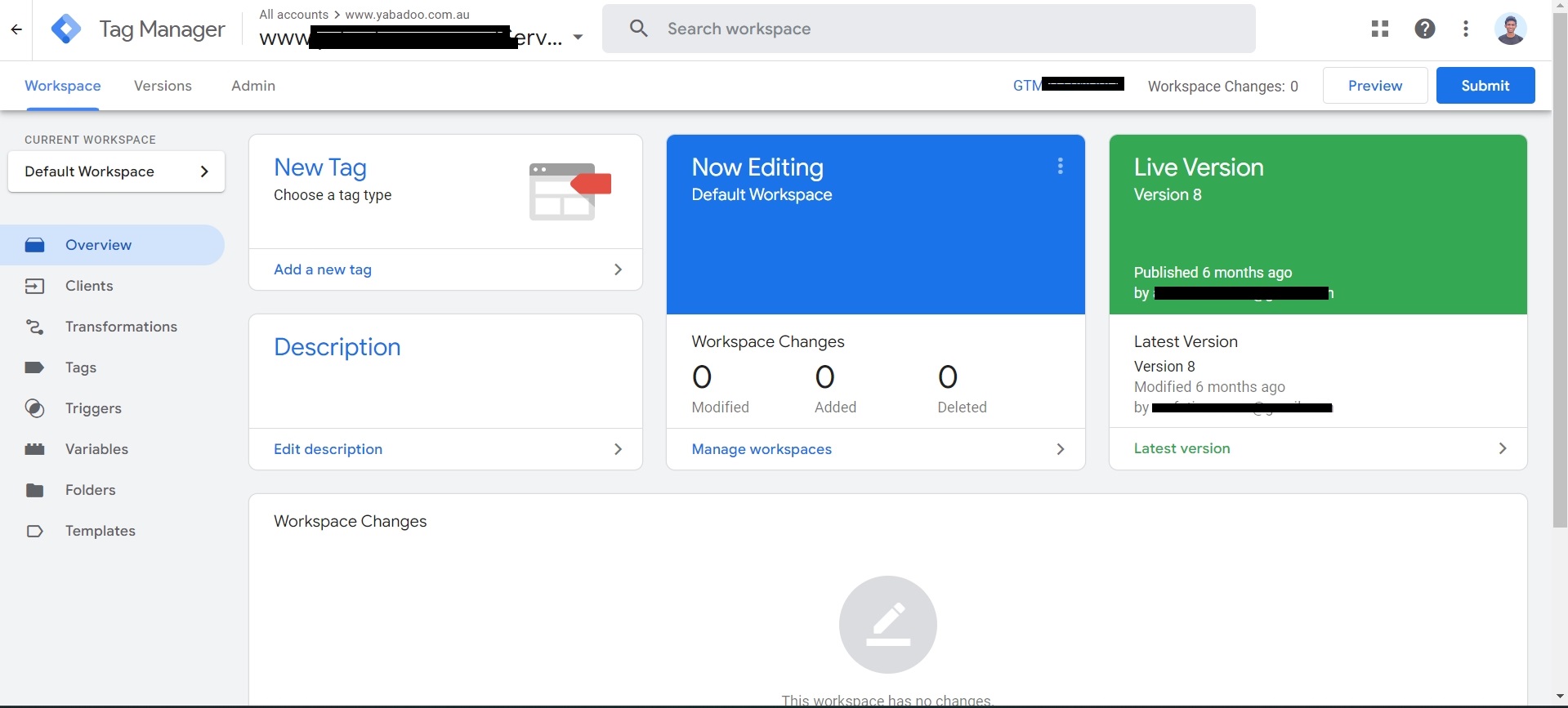Viewport: 1568px width, 708px height.
Task: Open the Google apps grid icon
Action: [1380, 29]
